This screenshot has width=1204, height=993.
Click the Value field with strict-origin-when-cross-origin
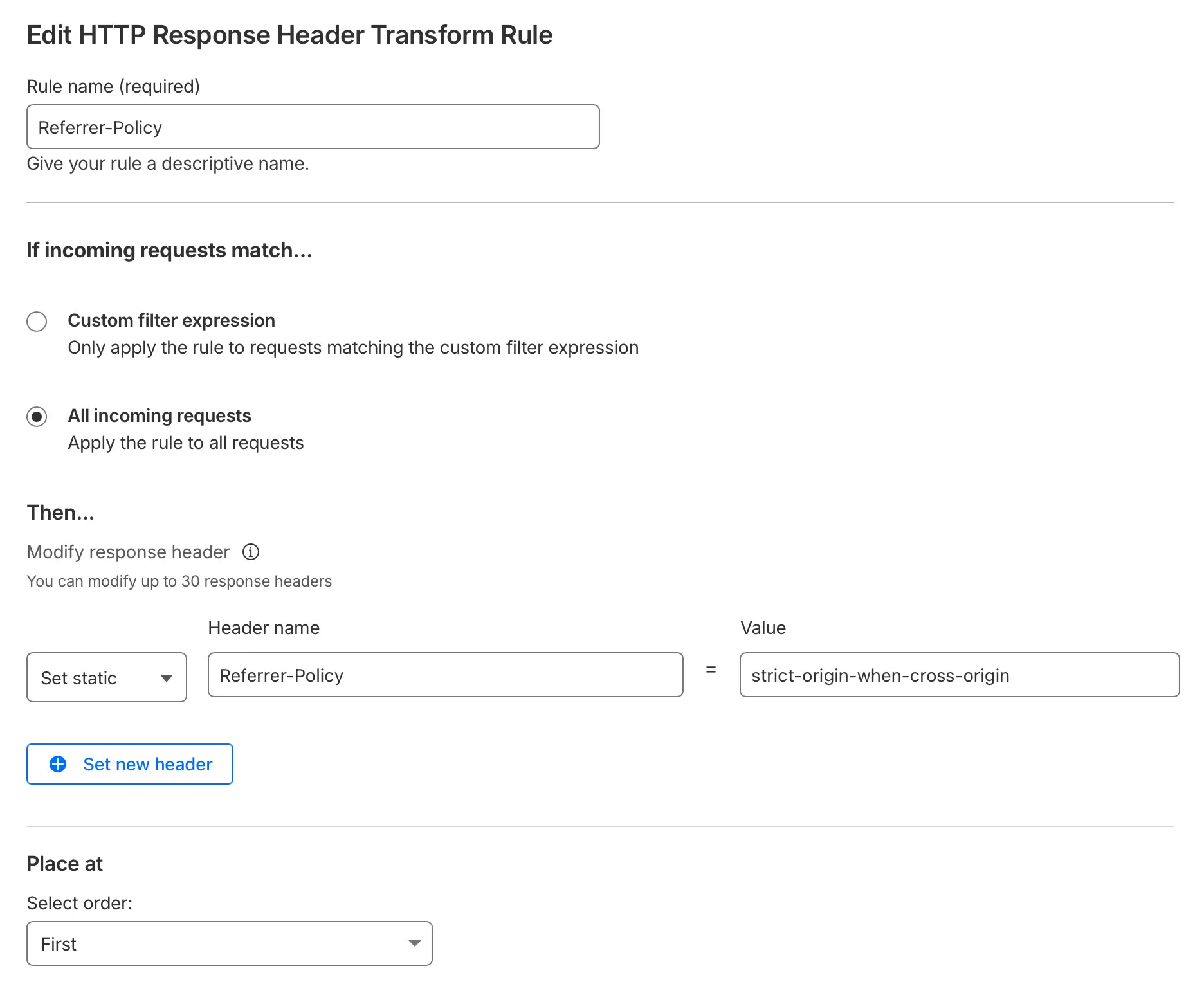959,675
